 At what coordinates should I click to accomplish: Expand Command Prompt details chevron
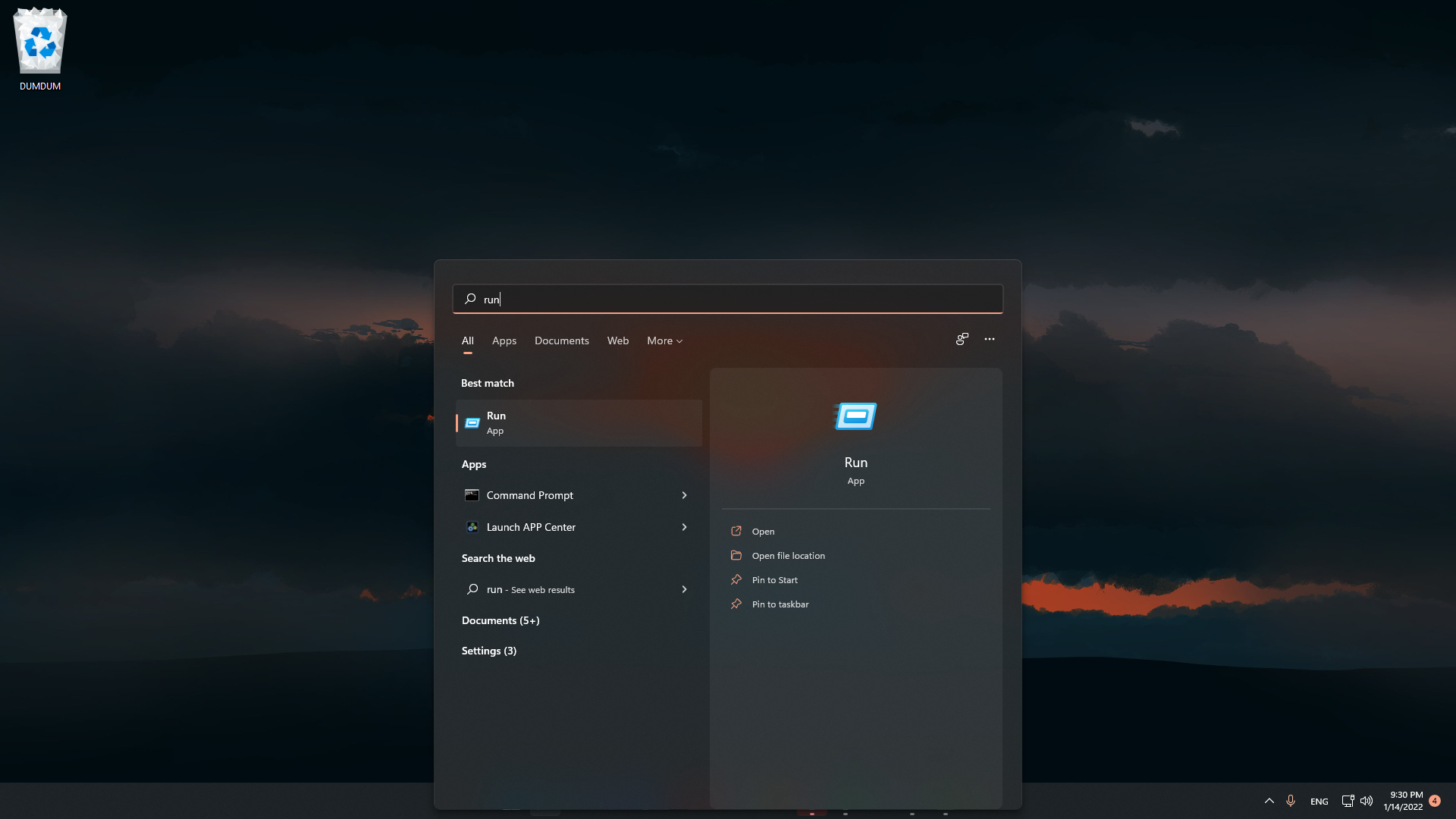tap(684, 495)
